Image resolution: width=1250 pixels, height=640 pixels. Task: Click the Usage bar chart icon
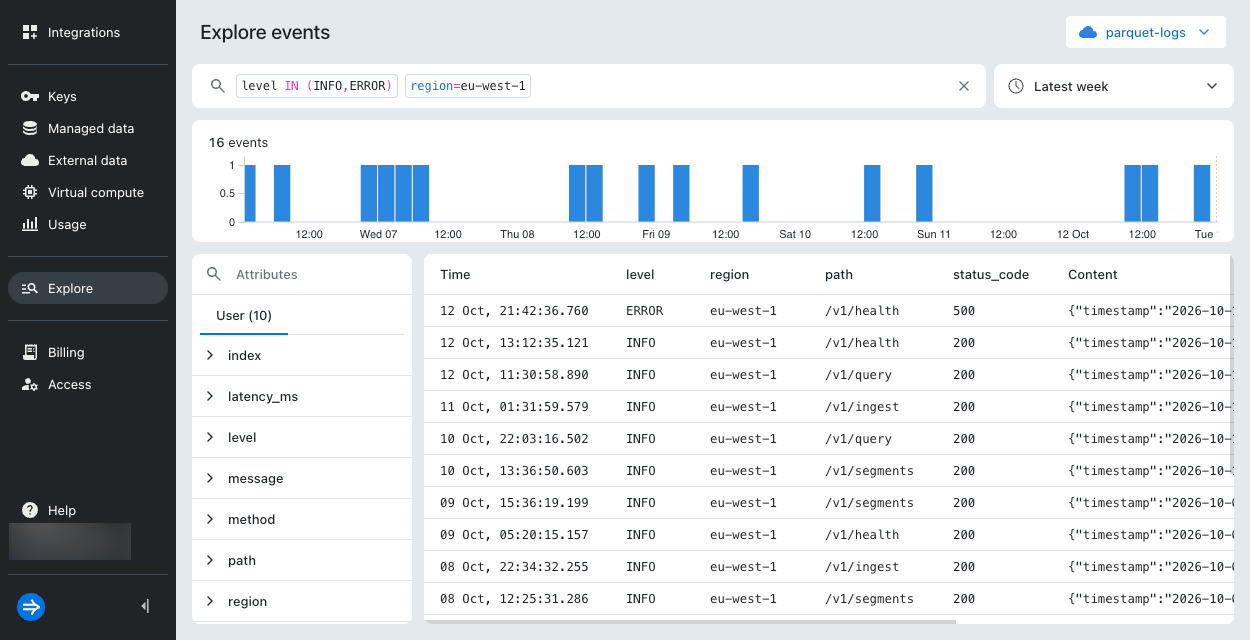tap(30, 224)
